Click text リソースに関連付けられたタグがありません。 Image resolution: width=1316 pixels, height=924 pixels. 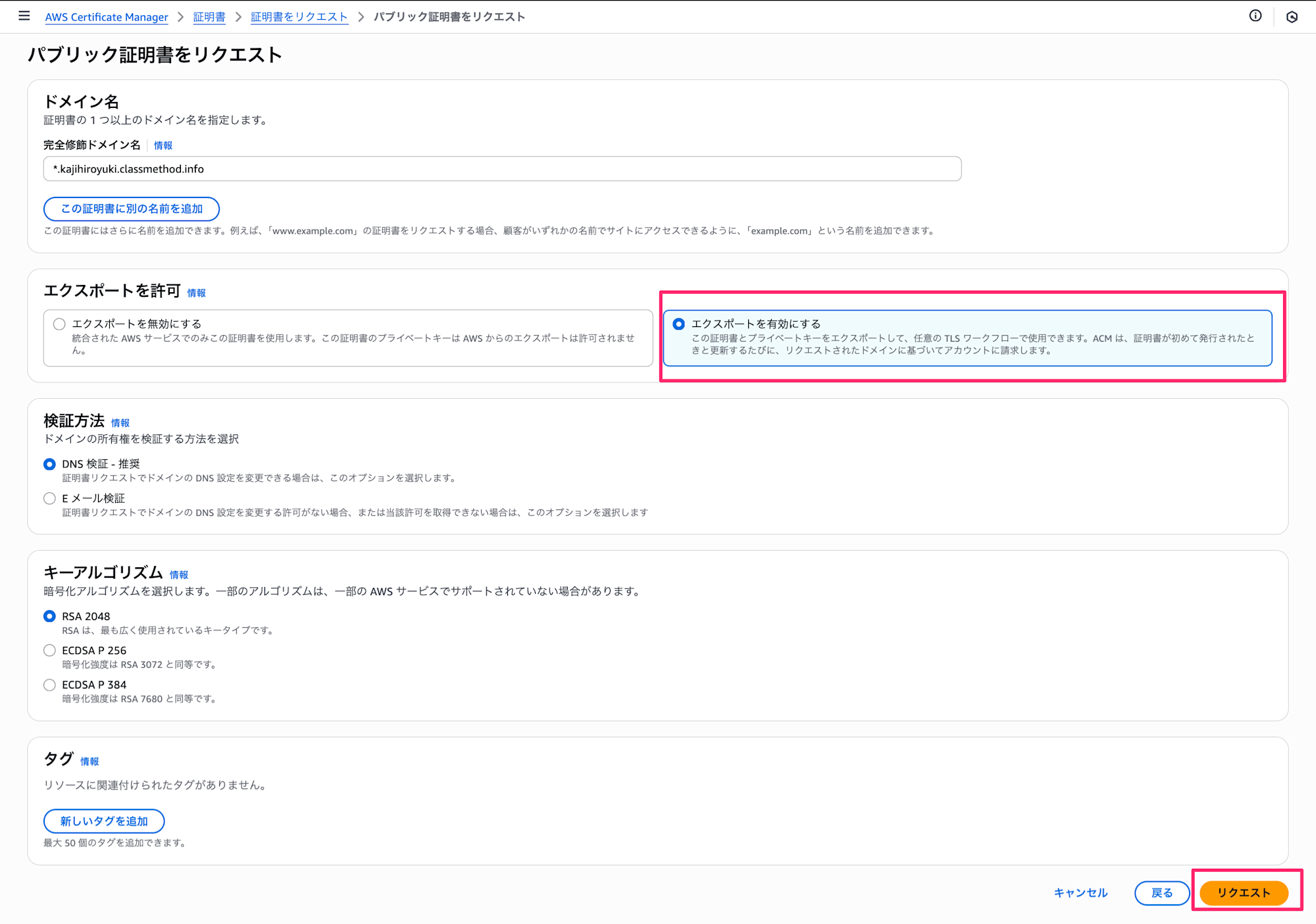tap(157, 785)
